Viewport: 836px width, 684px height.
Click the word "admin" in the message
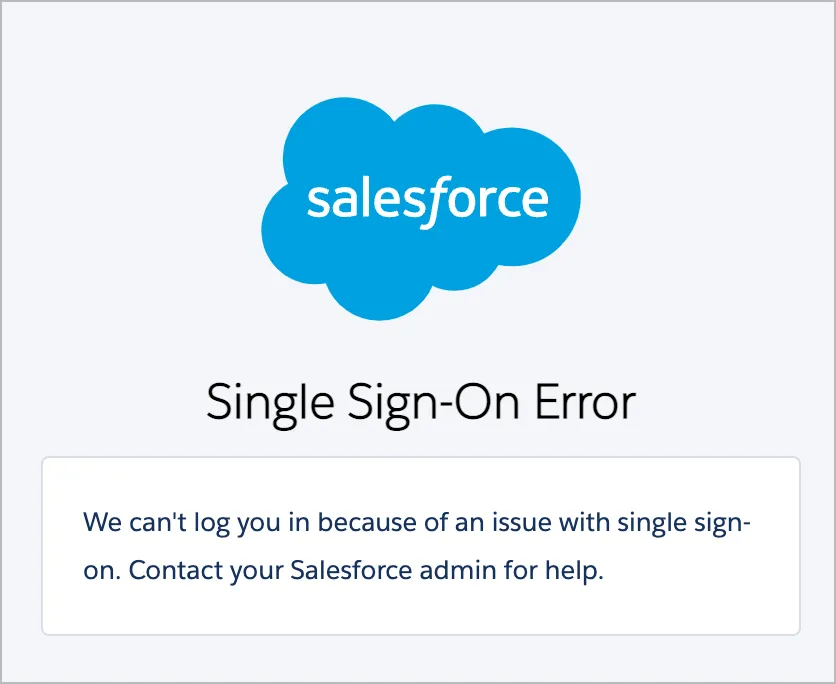click(443, 572)
